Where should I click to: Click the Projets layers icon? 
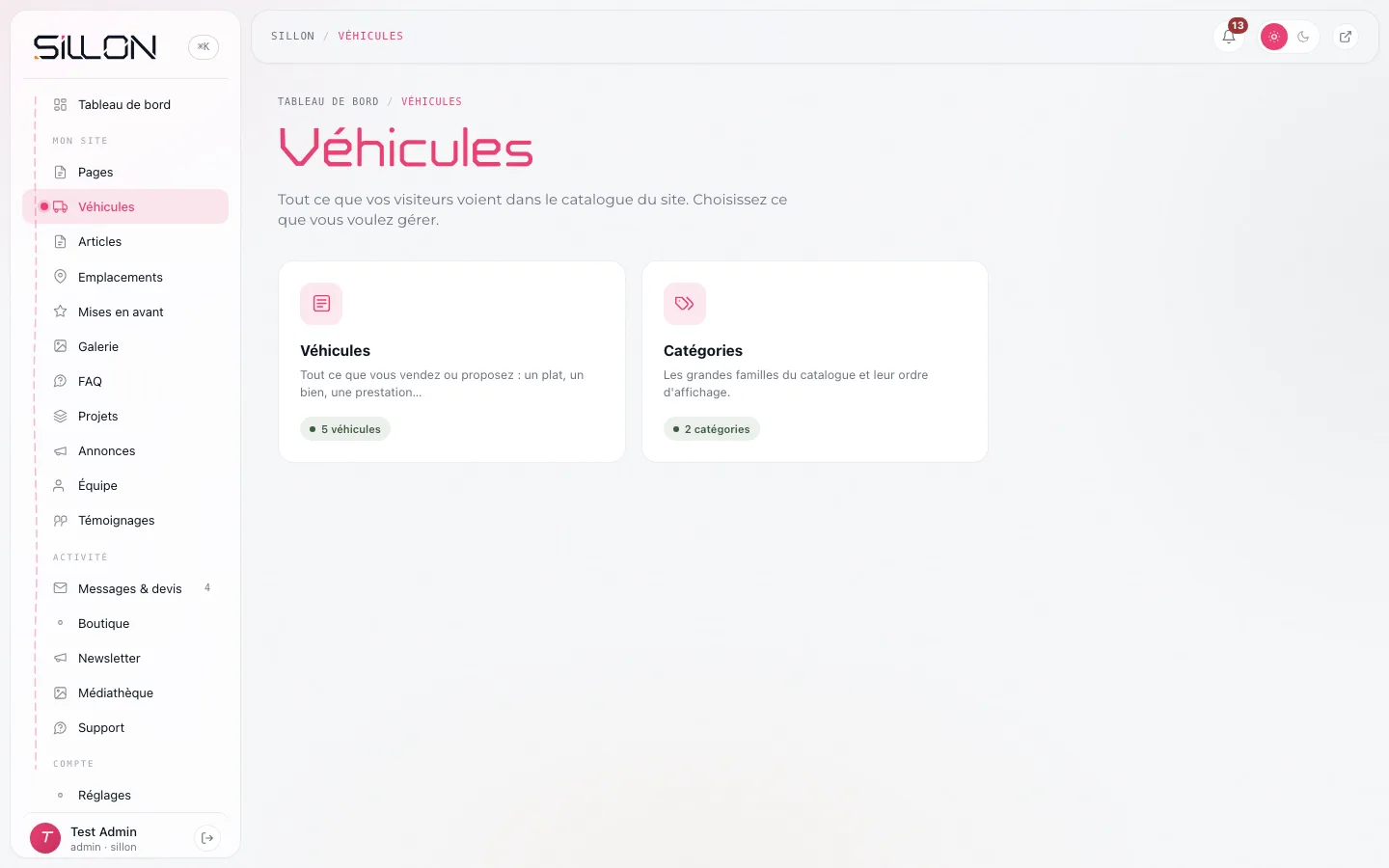tap(60, 416)
